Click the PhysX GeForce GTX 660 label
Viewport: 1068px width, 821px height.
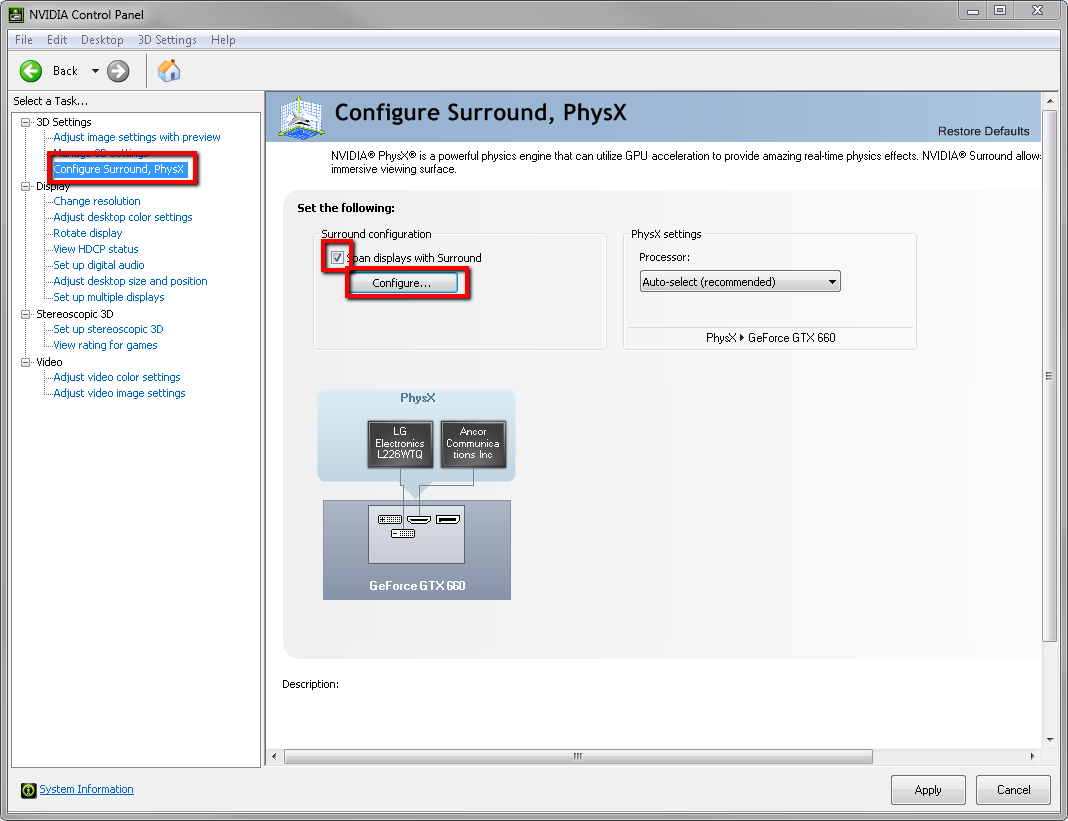coord(770,338)
